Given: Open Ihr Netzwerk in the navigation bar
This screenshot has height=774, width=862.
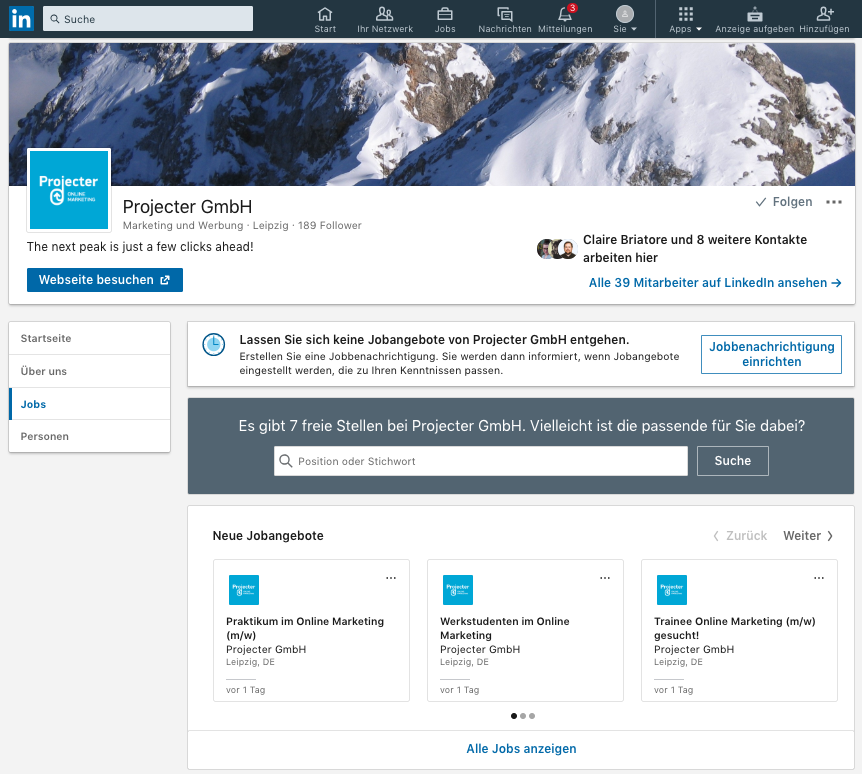Looking at the screenshot, I should coord(385,20).
